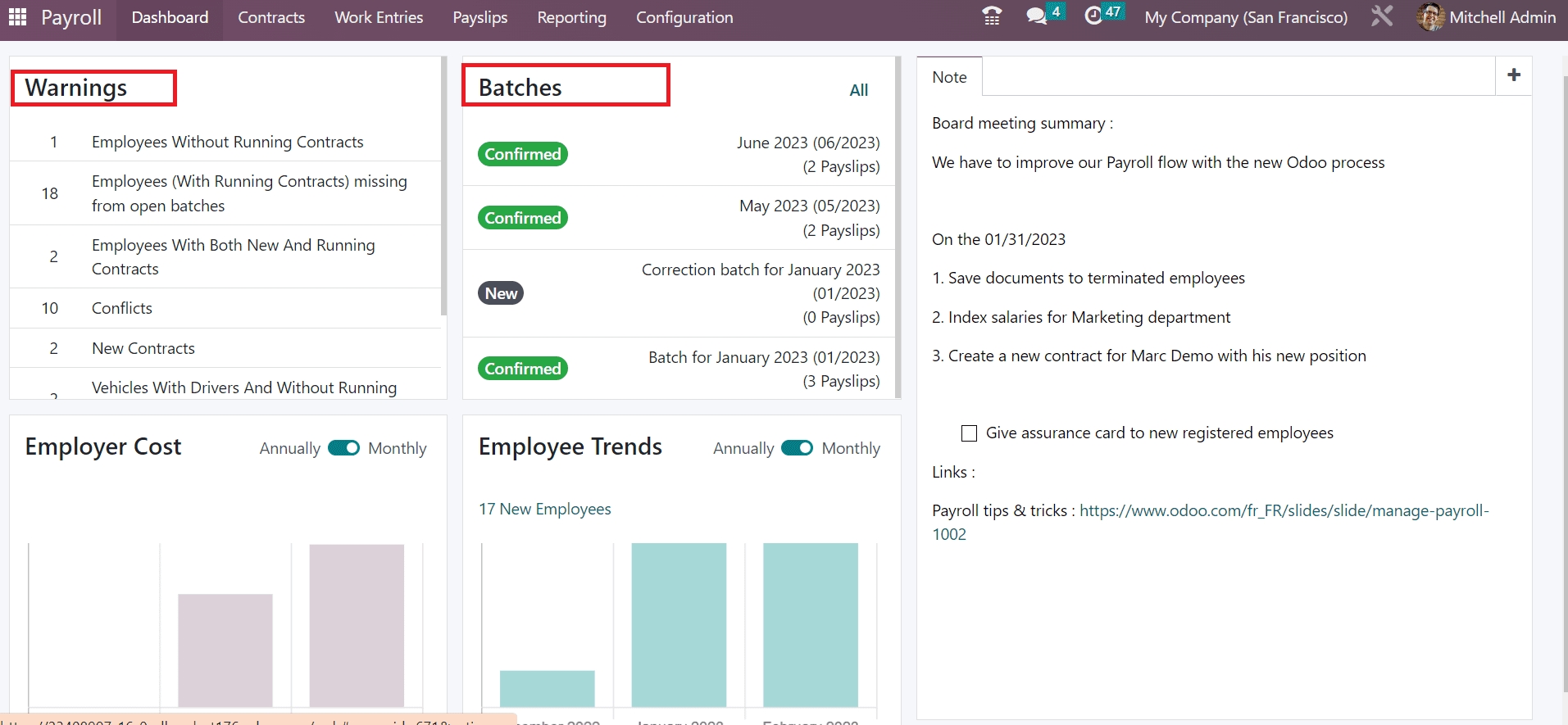Open the conversations messages icon
This screenshot has height=725, width=1568.
(x=1037, y=16)
